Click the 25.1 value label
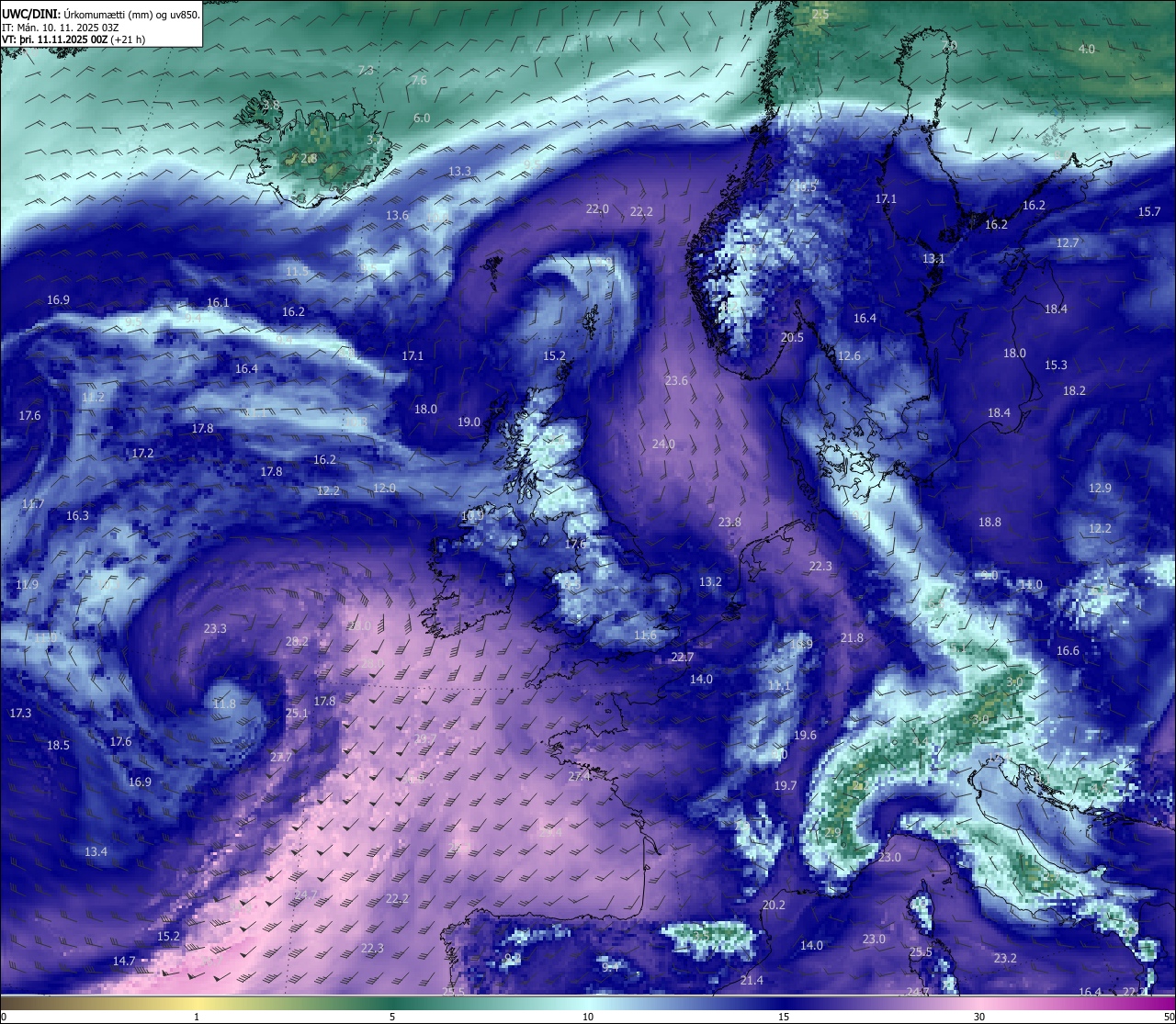1176x1024 pixels. pyautogui.click(x=297, y=713)
